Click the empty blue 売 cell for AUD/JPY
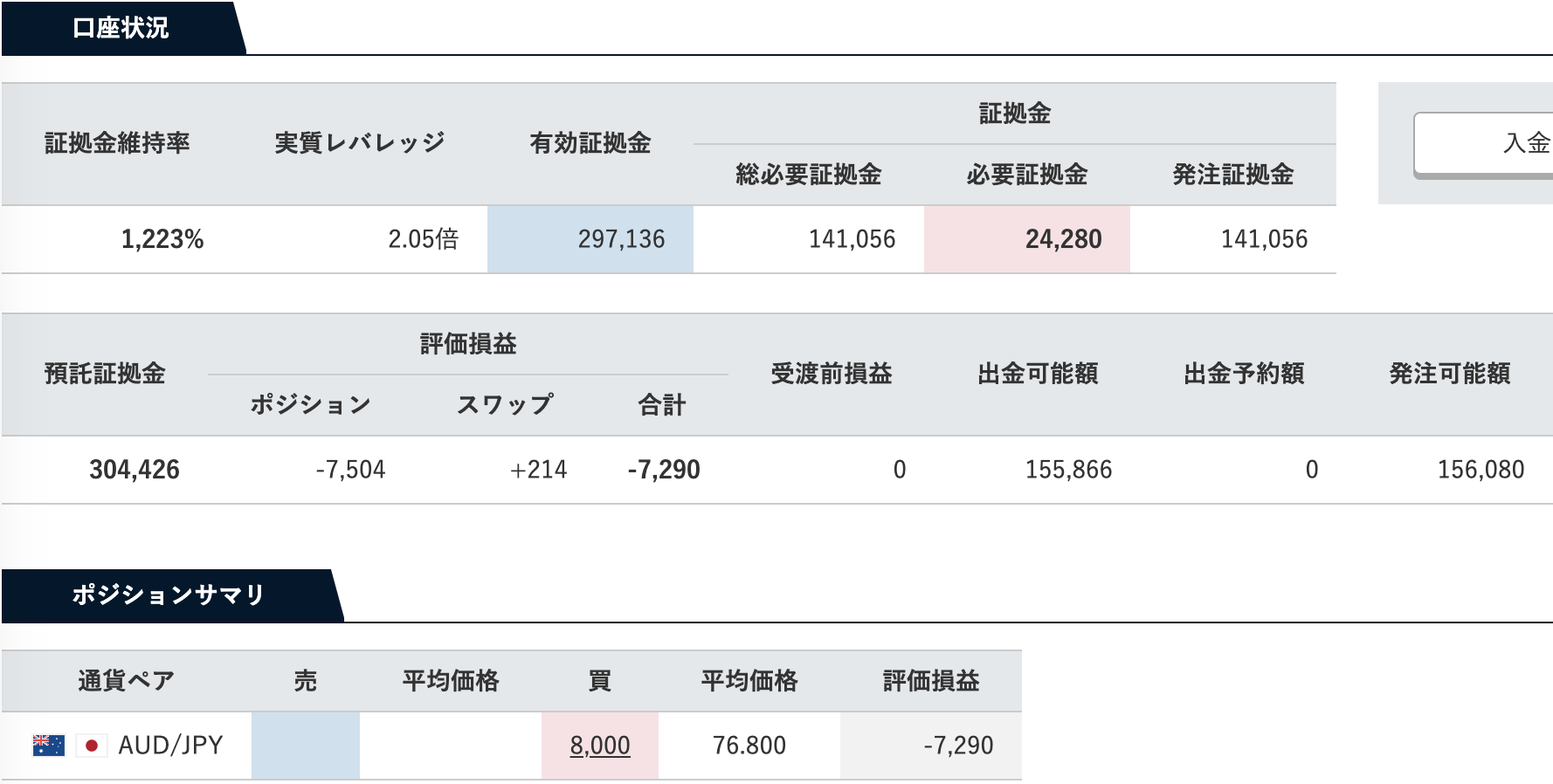The height and width of the screenshot is (784, 1553). (x=306, y=746)
